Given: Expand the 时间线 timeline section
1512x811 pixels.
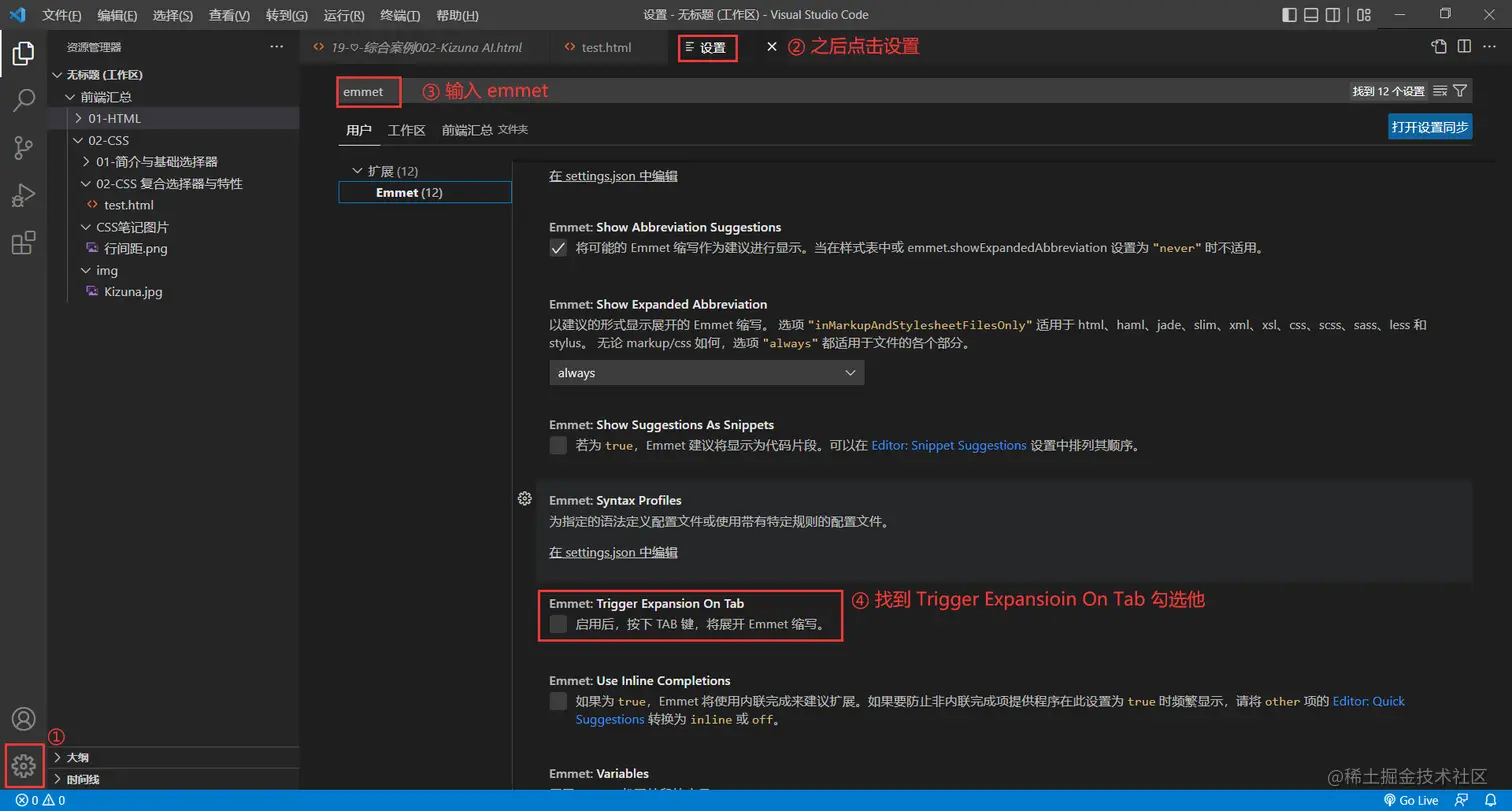Looking at the screenshot, I should 58,779.
